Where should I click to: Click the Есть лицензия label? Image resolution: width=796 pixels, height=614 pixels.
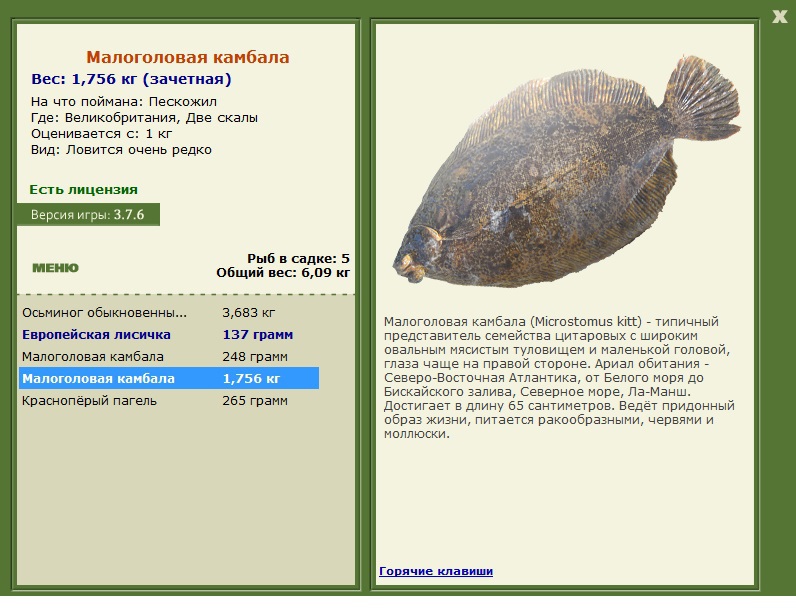(x=83, y=189)
